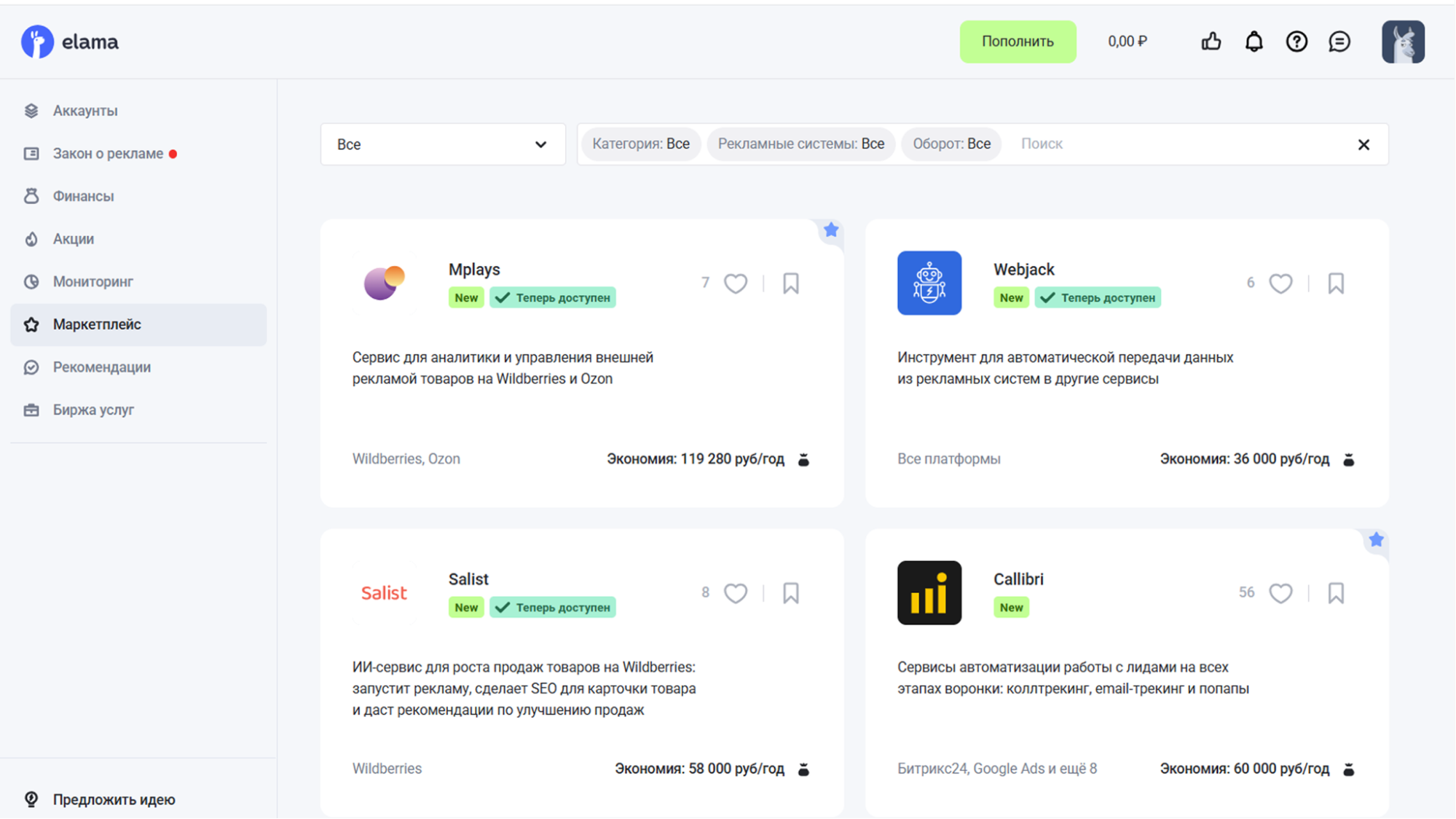Viewport: 1456px width, 819px height.
Task: Bookmark the Webjack service
Action: point(1335,283)
